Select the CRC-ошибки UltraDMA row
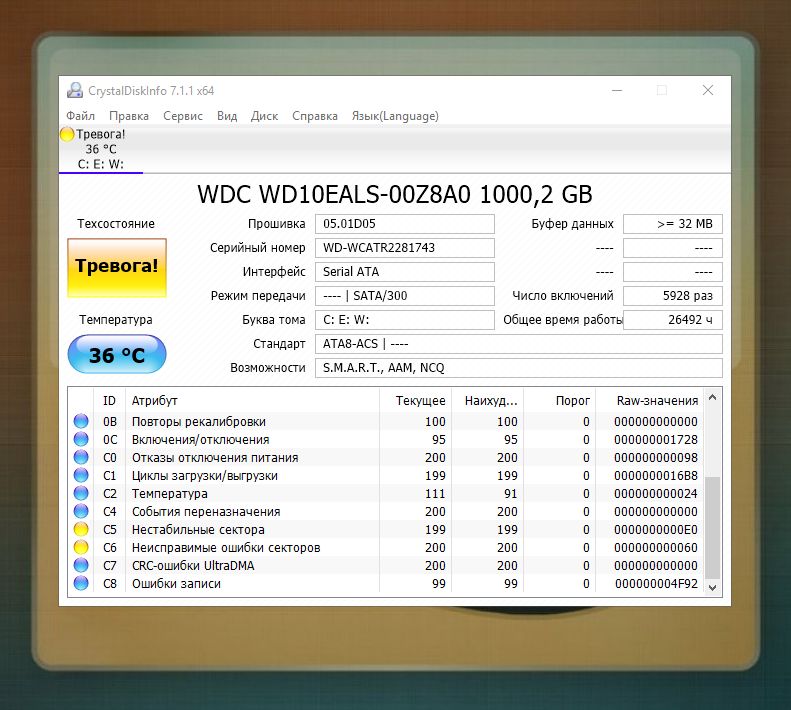 pos(386,565)
